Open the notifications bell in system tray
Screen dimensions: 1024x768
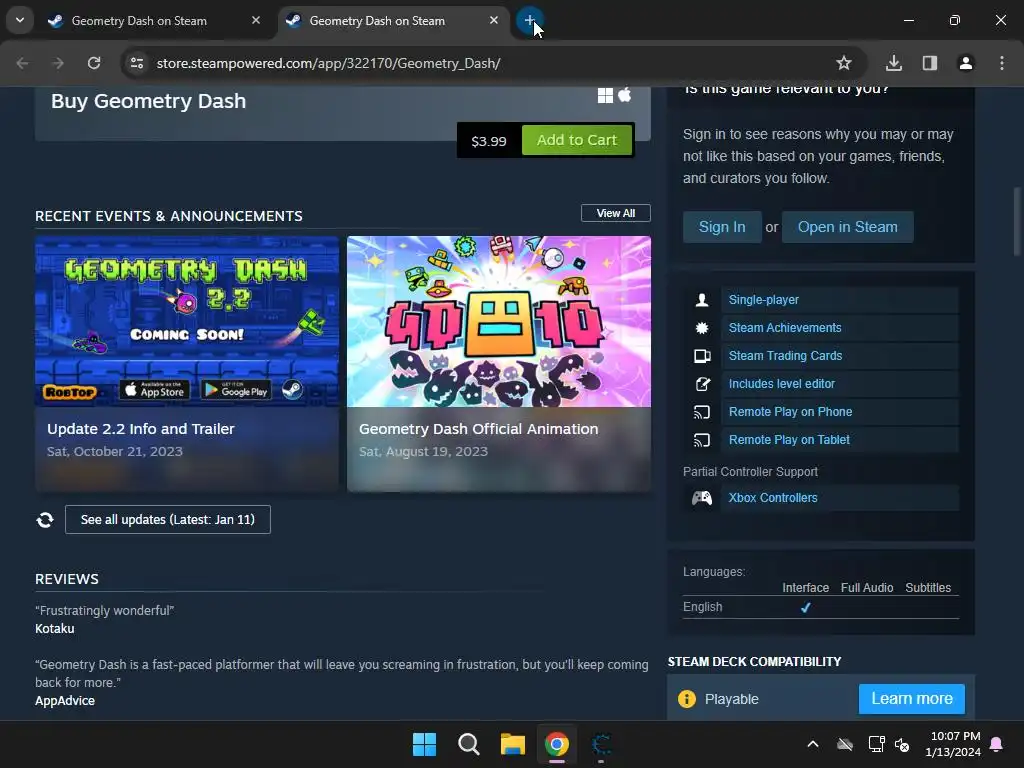(997, 744)
